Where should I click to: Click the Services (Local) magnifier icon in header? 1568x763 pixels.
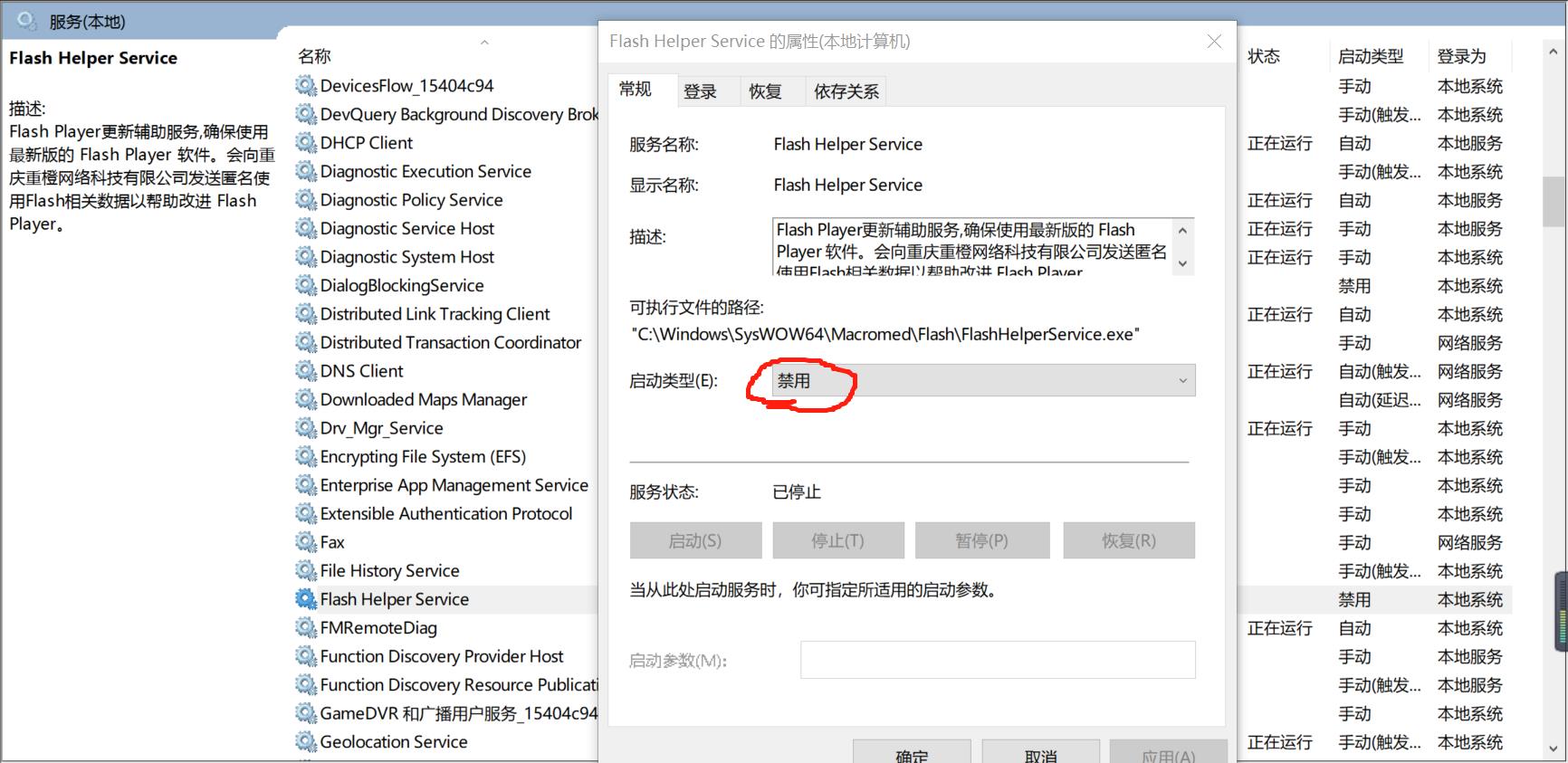click(x=26, y=20)
